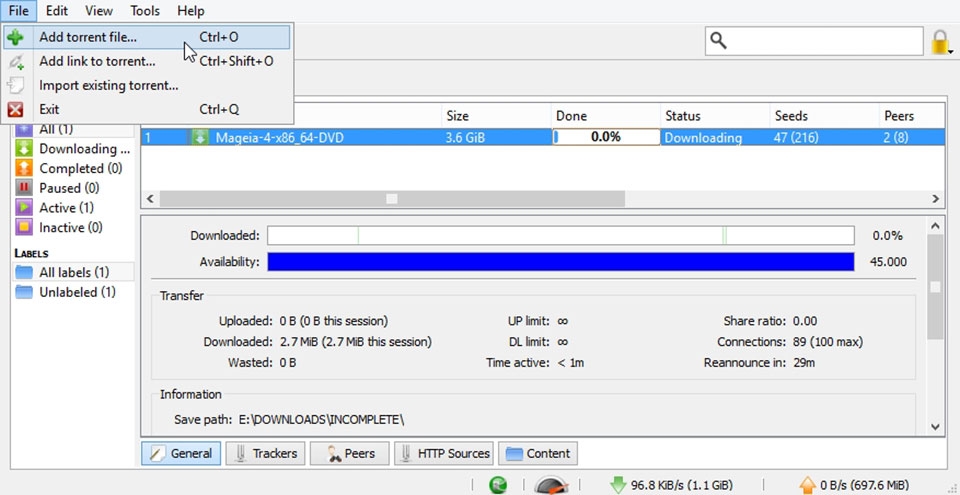Viewport: 960px width, 495px height.
Task: Select the Downloading filter in sidebar
Action: click(x=73, y=148)
